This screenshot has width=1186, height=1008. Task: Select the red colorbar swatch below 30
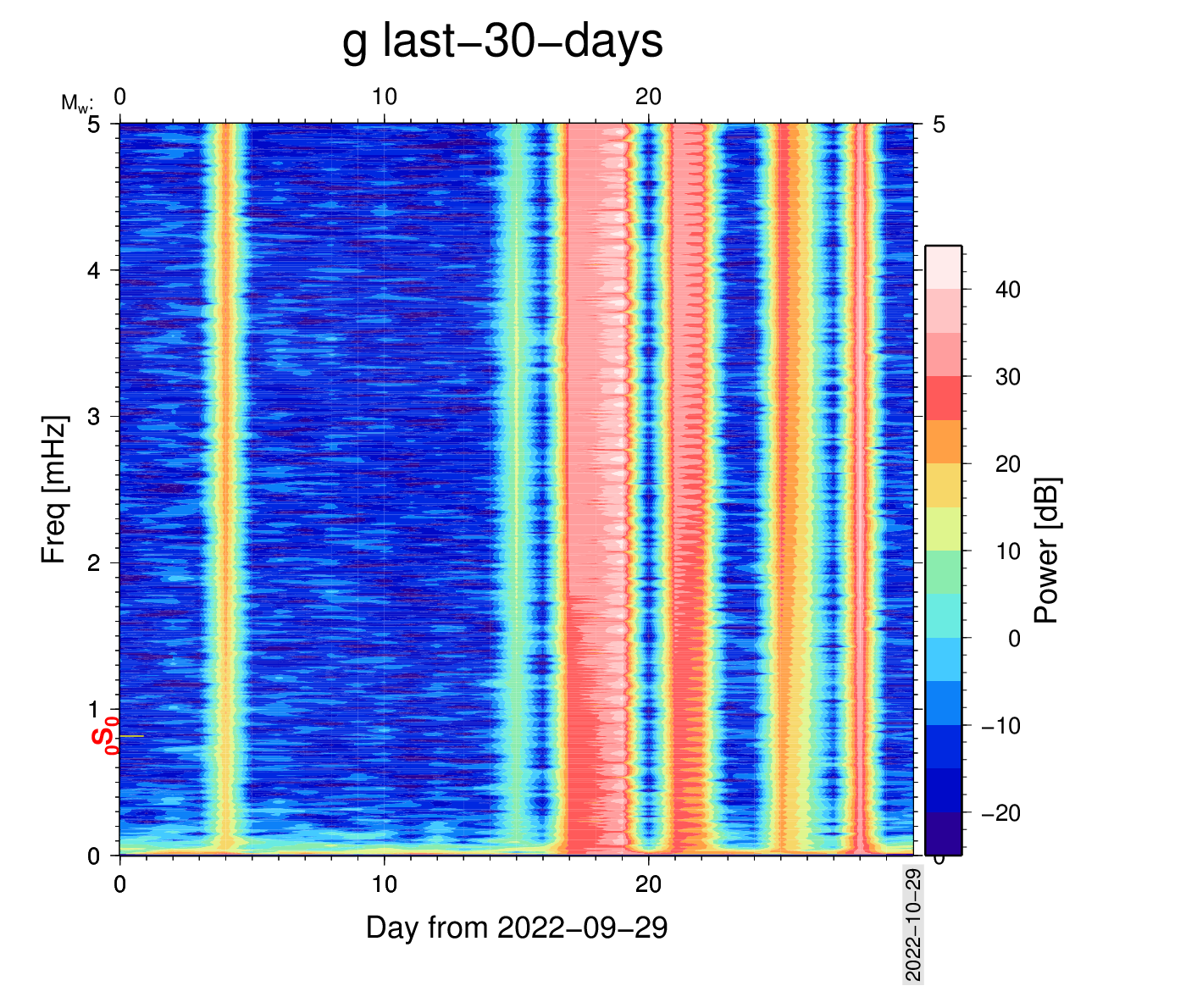pos(943,398)
